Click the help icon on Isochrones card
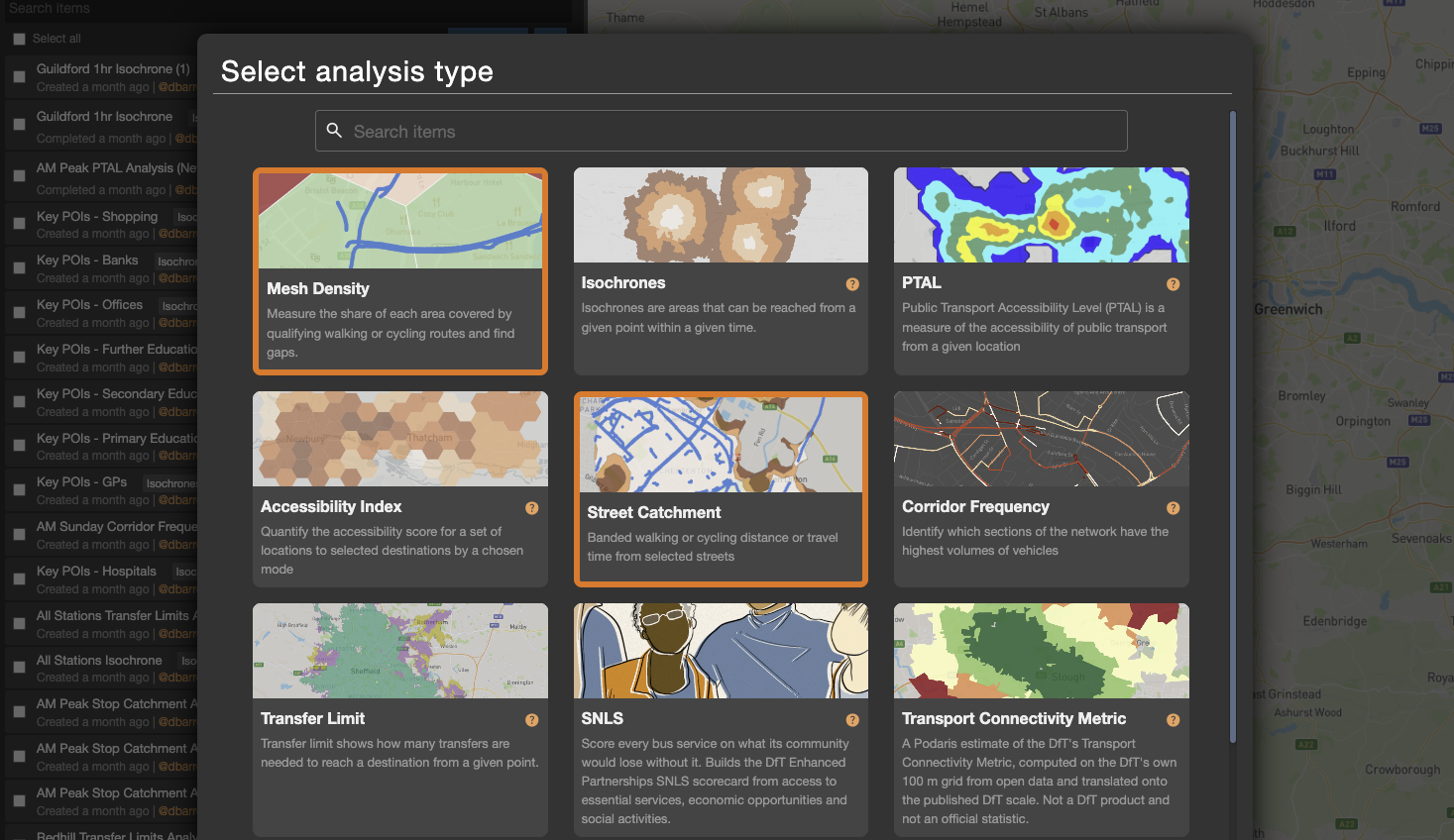 point(852,284)
